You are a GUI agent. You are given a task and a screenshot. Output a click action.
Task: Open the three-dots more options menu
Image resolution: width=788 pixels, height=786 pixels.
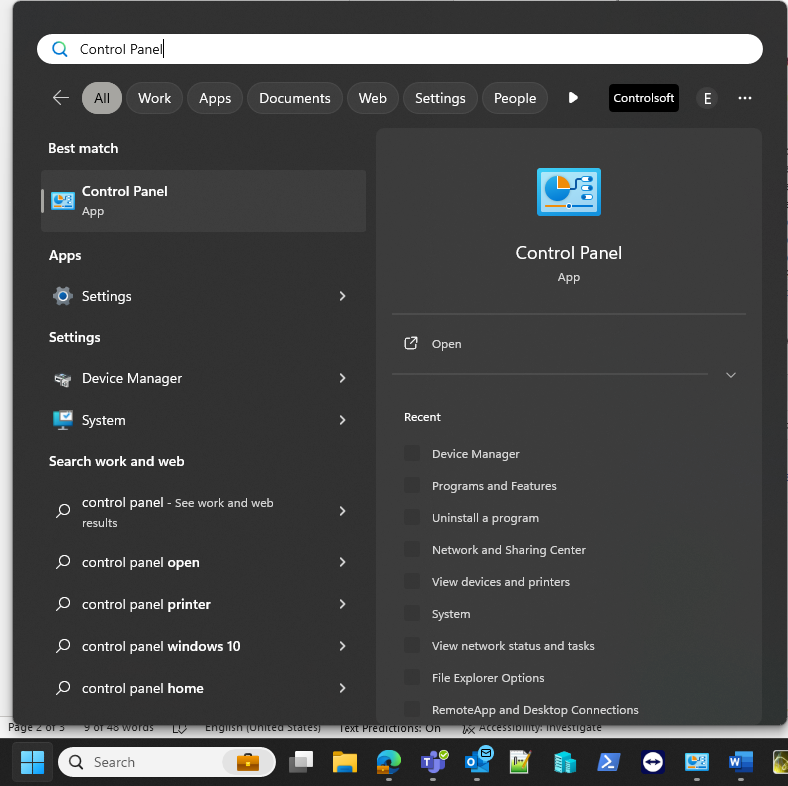745,98
